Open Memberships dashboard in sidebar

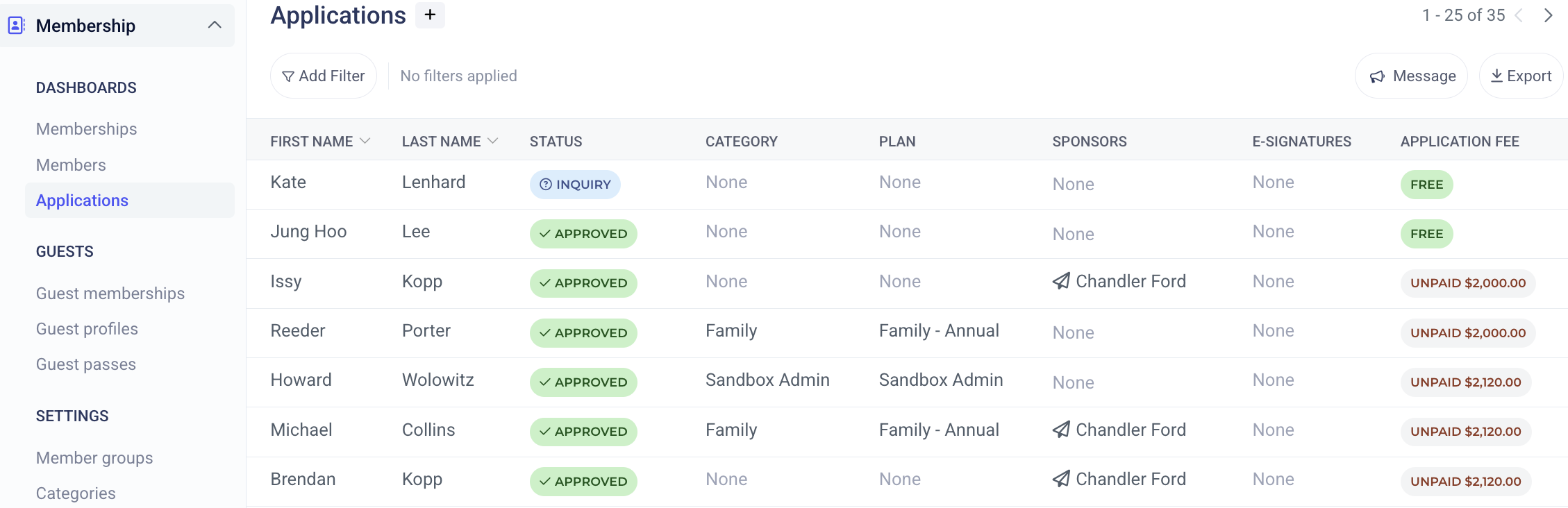click(86, 129)
